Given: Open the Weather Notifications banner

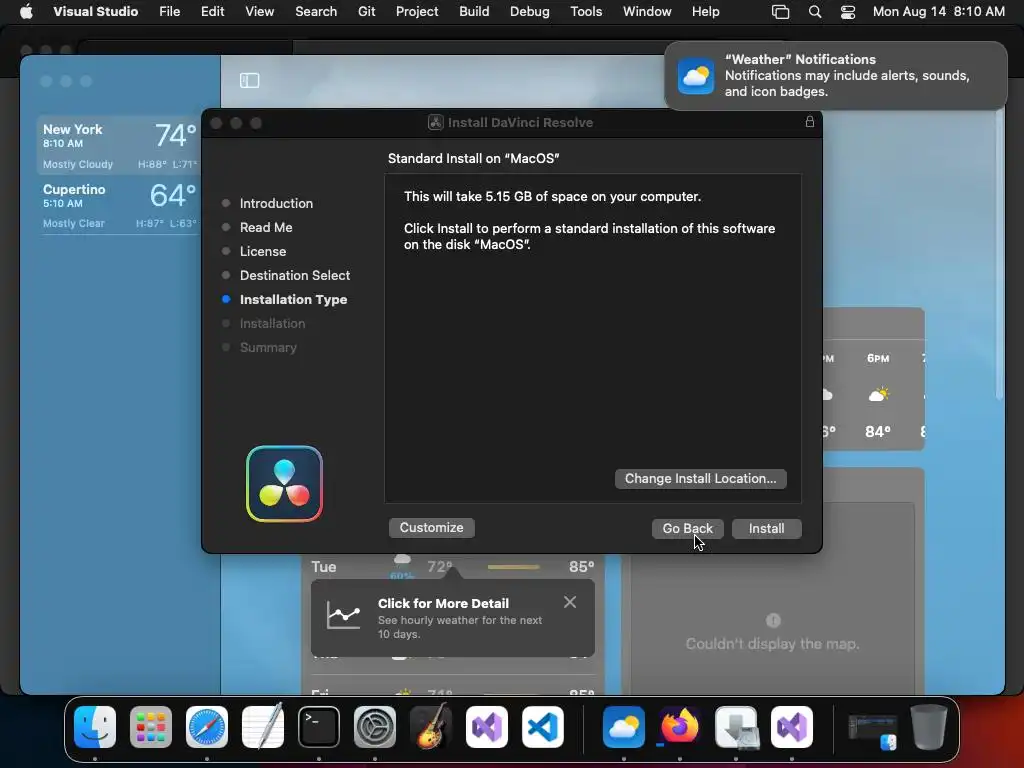Looking at the screenshot, I should point(835,76).
